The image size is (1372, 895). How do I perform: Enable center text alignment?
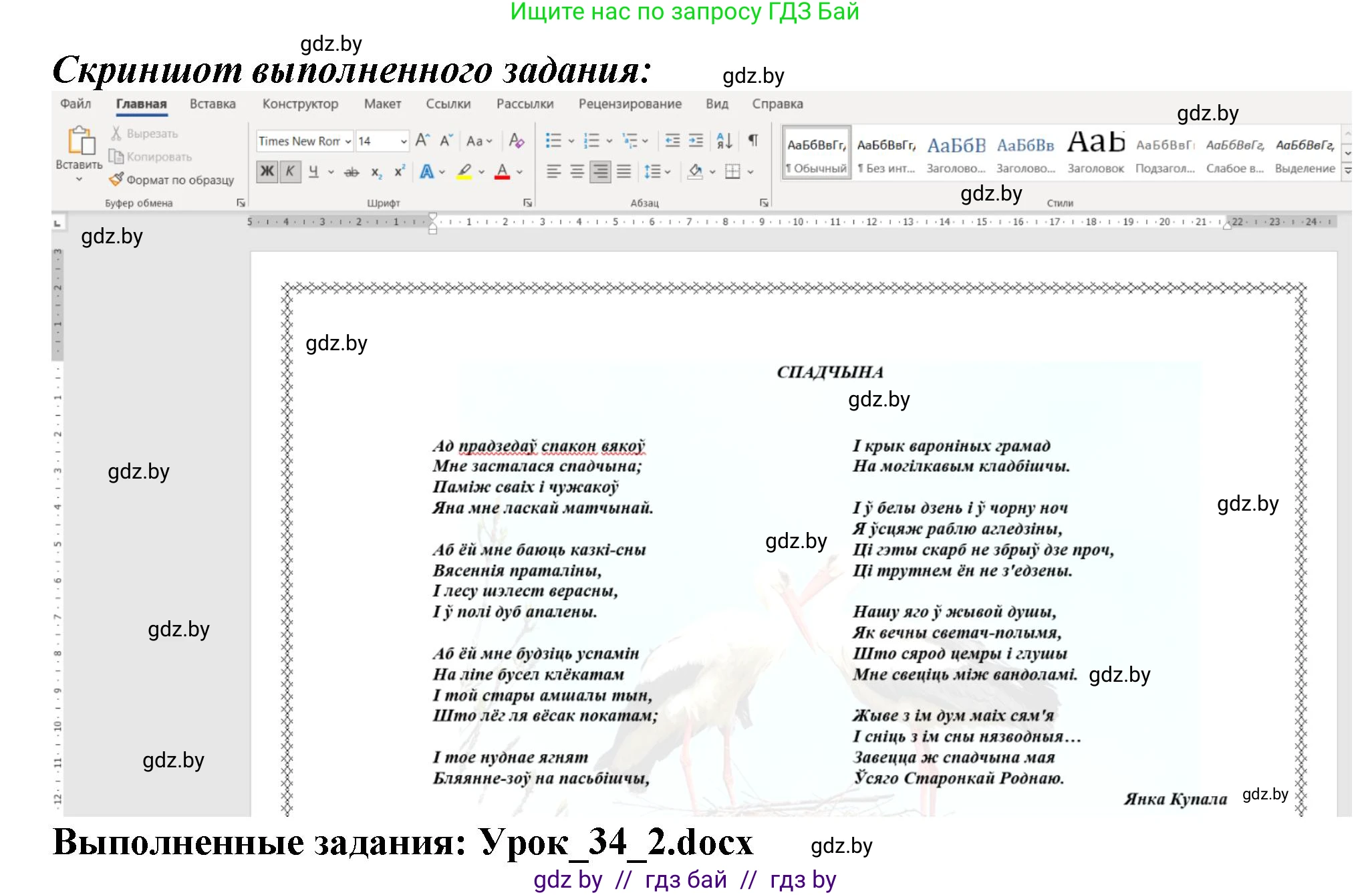(x=576, y=172)
